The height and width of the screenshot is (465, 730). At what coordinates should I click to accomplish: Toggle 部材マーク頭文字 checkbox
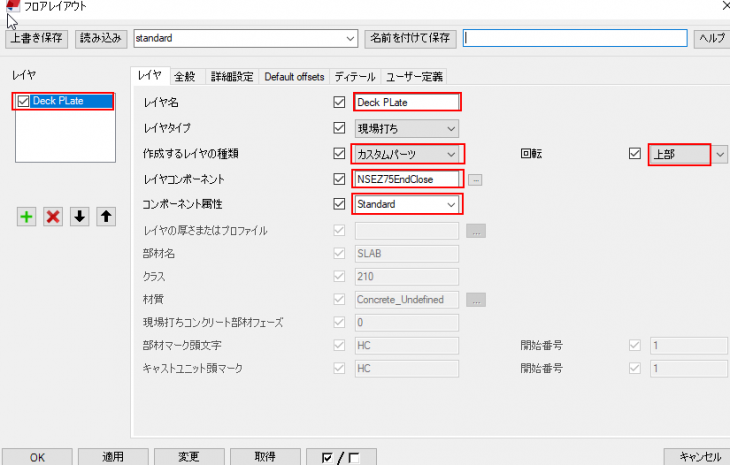339,345
